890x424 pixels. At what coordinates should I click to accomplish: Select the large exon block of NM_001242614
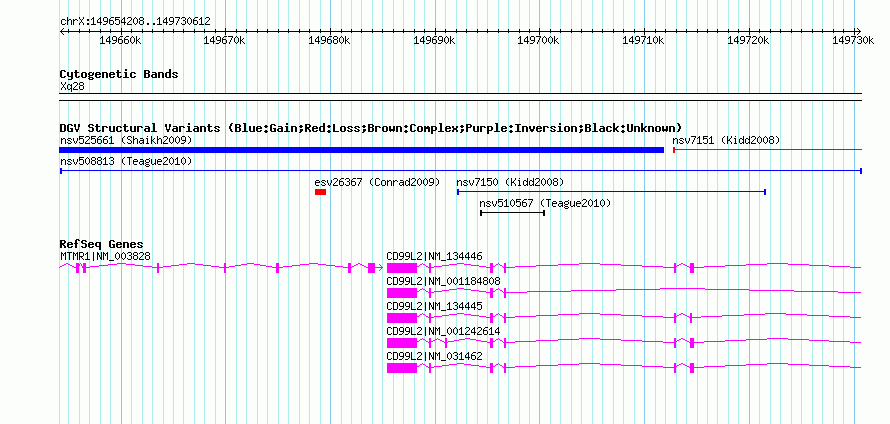point(402,343)
